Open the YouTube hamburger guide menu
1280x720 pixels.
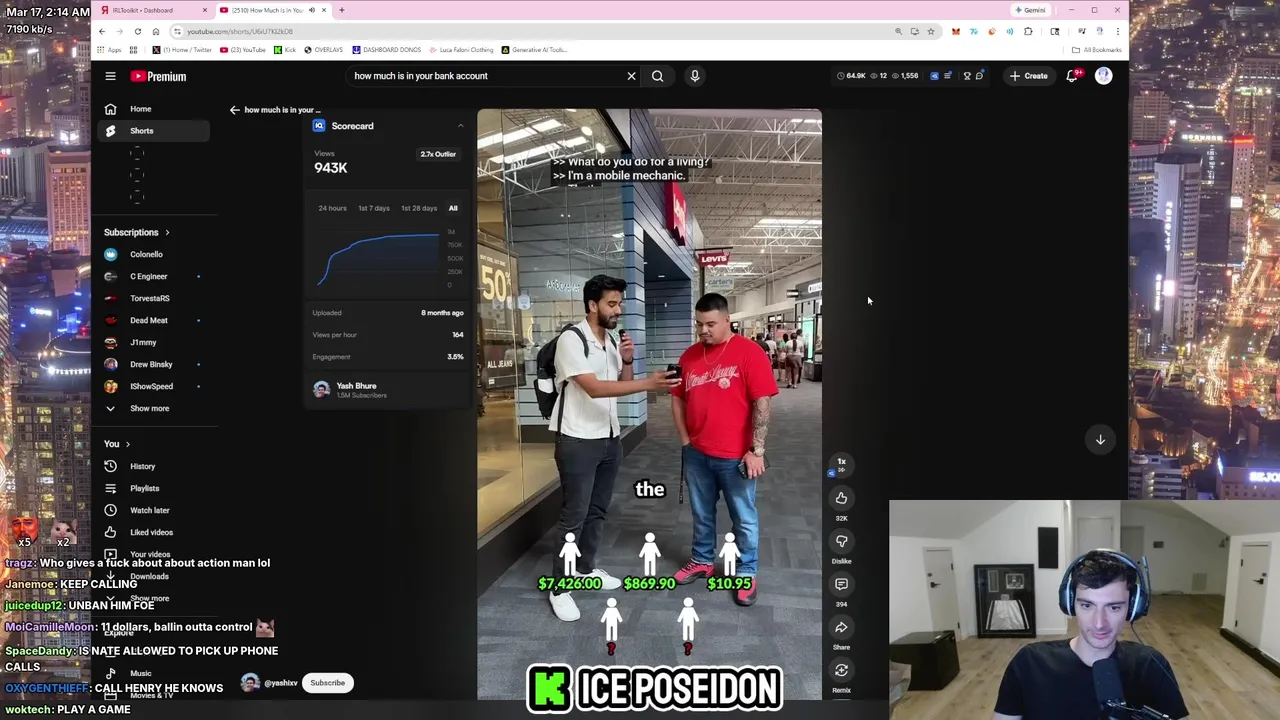110,76
